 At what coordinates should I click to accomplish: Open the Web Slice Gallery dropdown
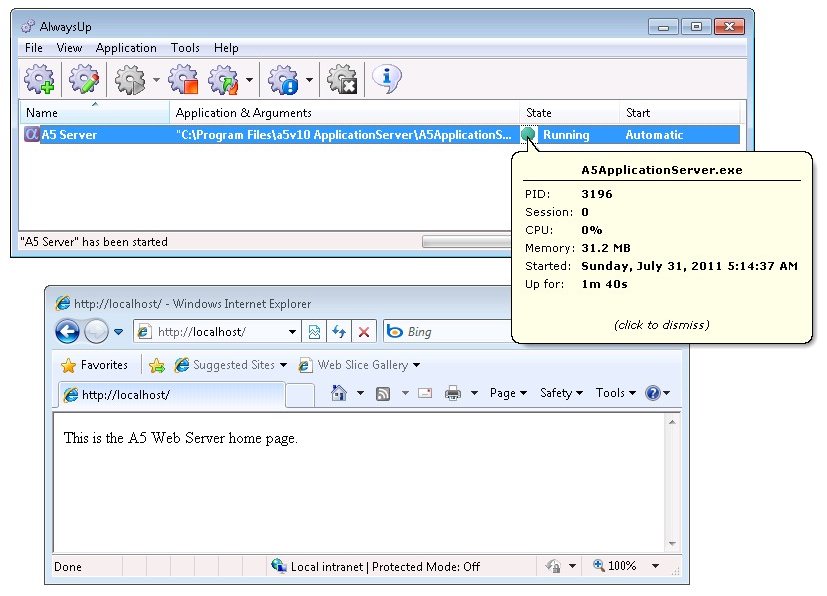[417, 365]
